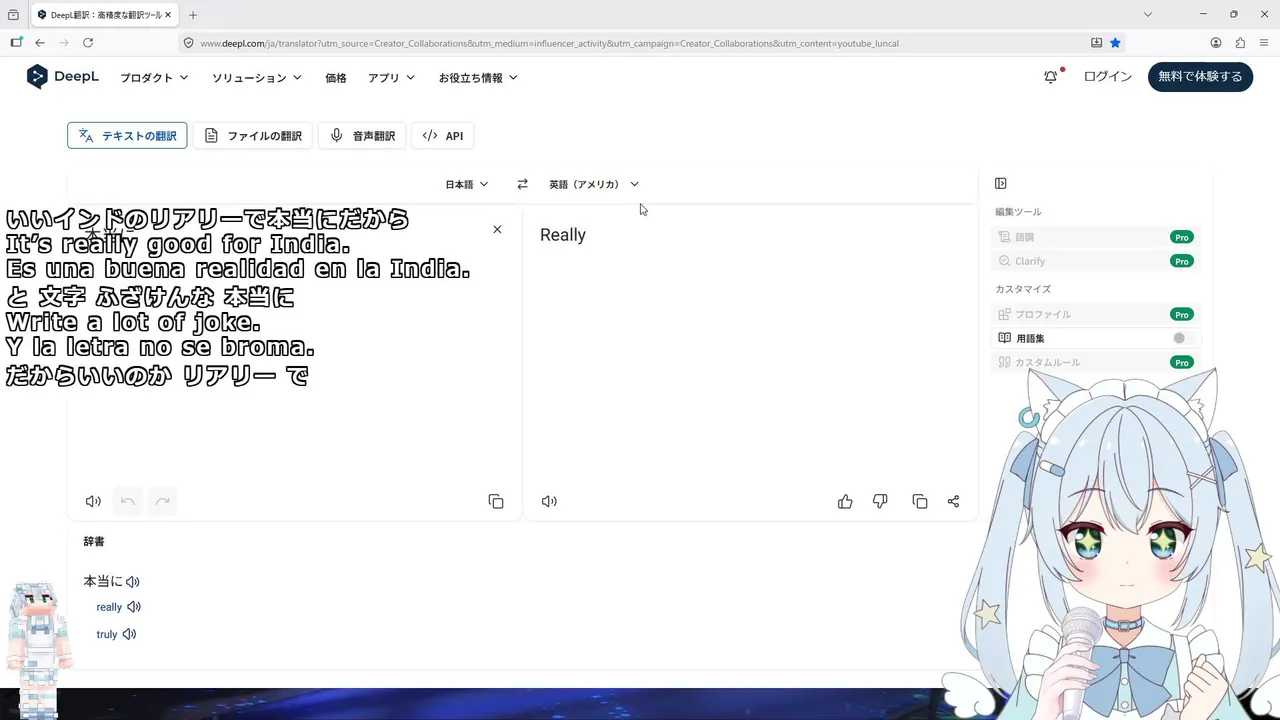The image size is (1280, 720).
Task: Listen to the translated text
Action: click(x=549, y=501)
